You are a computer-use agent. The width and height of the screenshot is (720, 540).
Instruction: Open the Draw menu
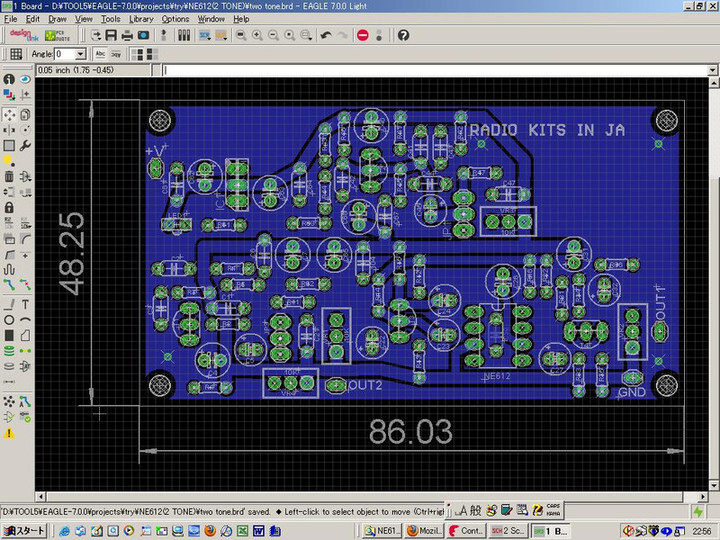[58, 19]
